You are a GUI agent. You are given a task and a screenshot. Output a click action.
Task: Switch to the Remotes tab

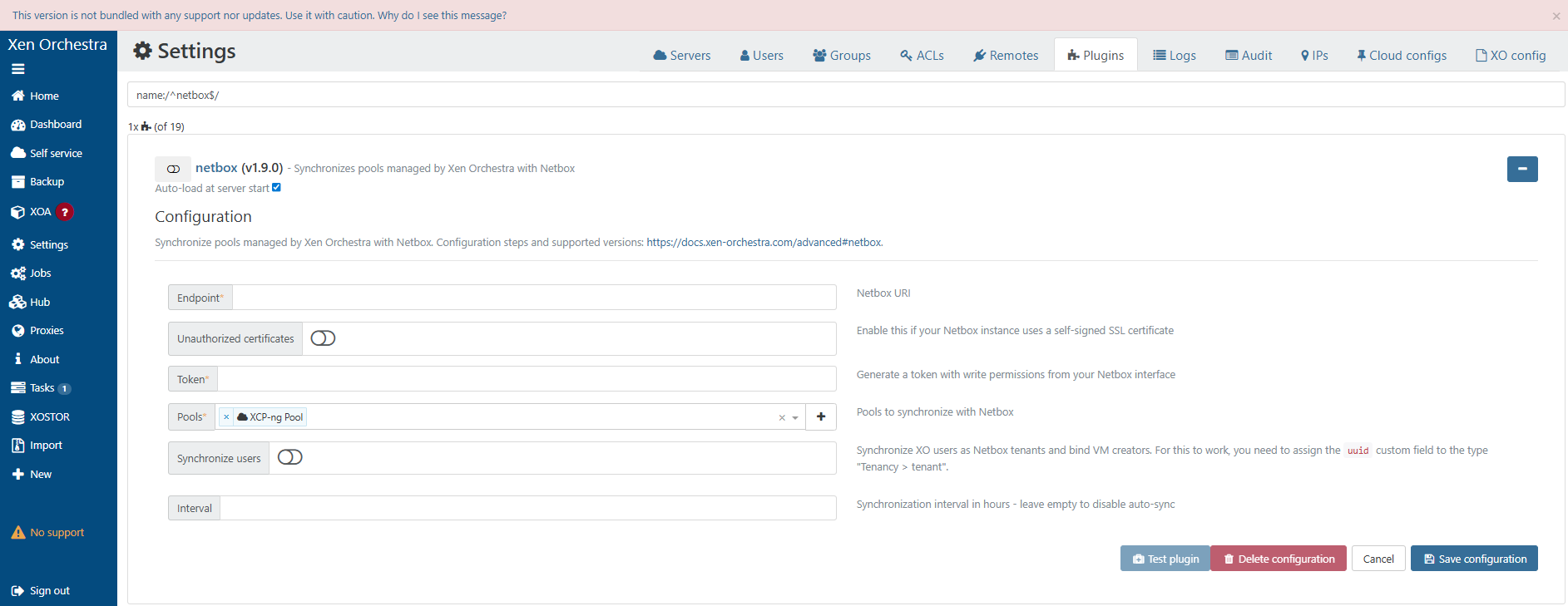1006,56
